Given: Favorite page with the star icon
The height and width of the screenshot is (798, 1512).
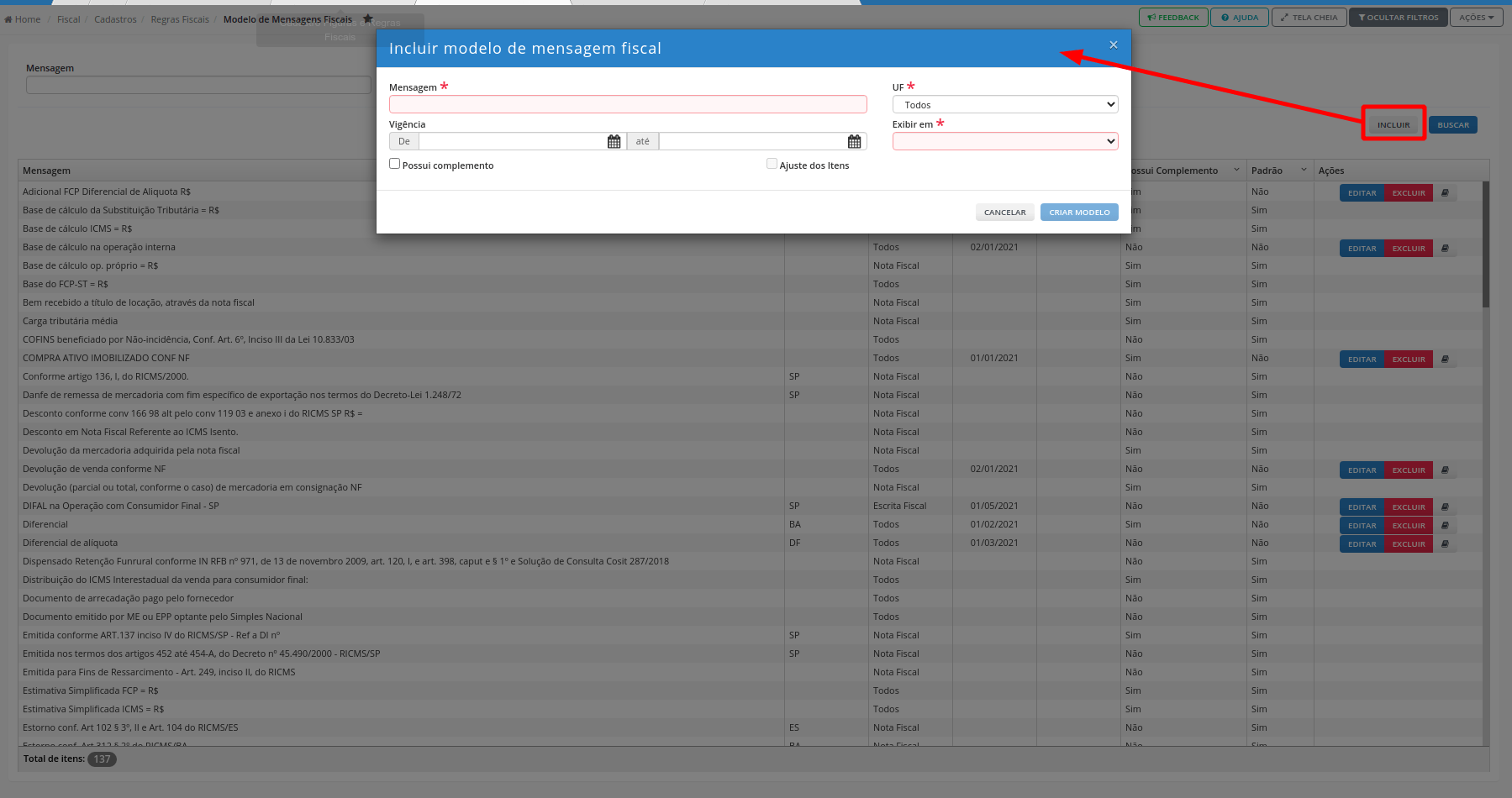Looking at the screenshot, I should [367, 18].
